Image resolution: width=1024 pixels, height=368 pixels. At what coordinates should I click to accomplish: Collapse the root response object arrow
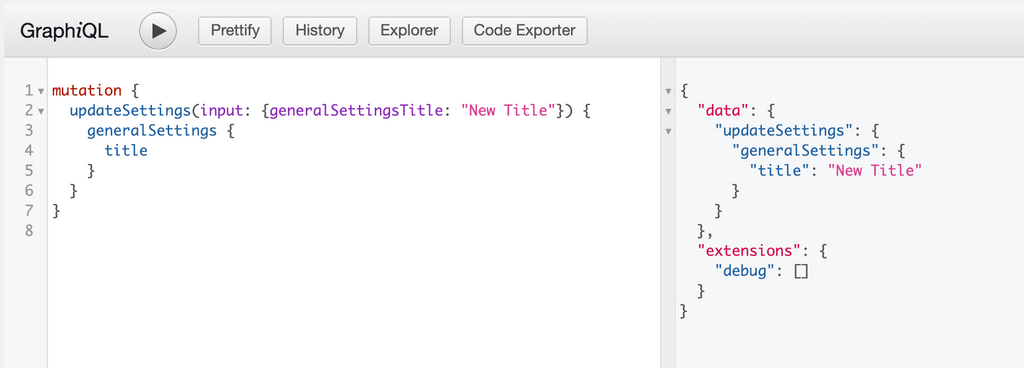click(x=668, y=91)
